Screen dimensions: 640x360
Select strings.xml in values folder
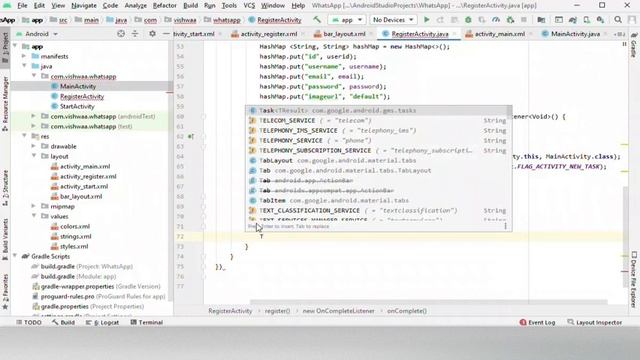click(76, 236)
